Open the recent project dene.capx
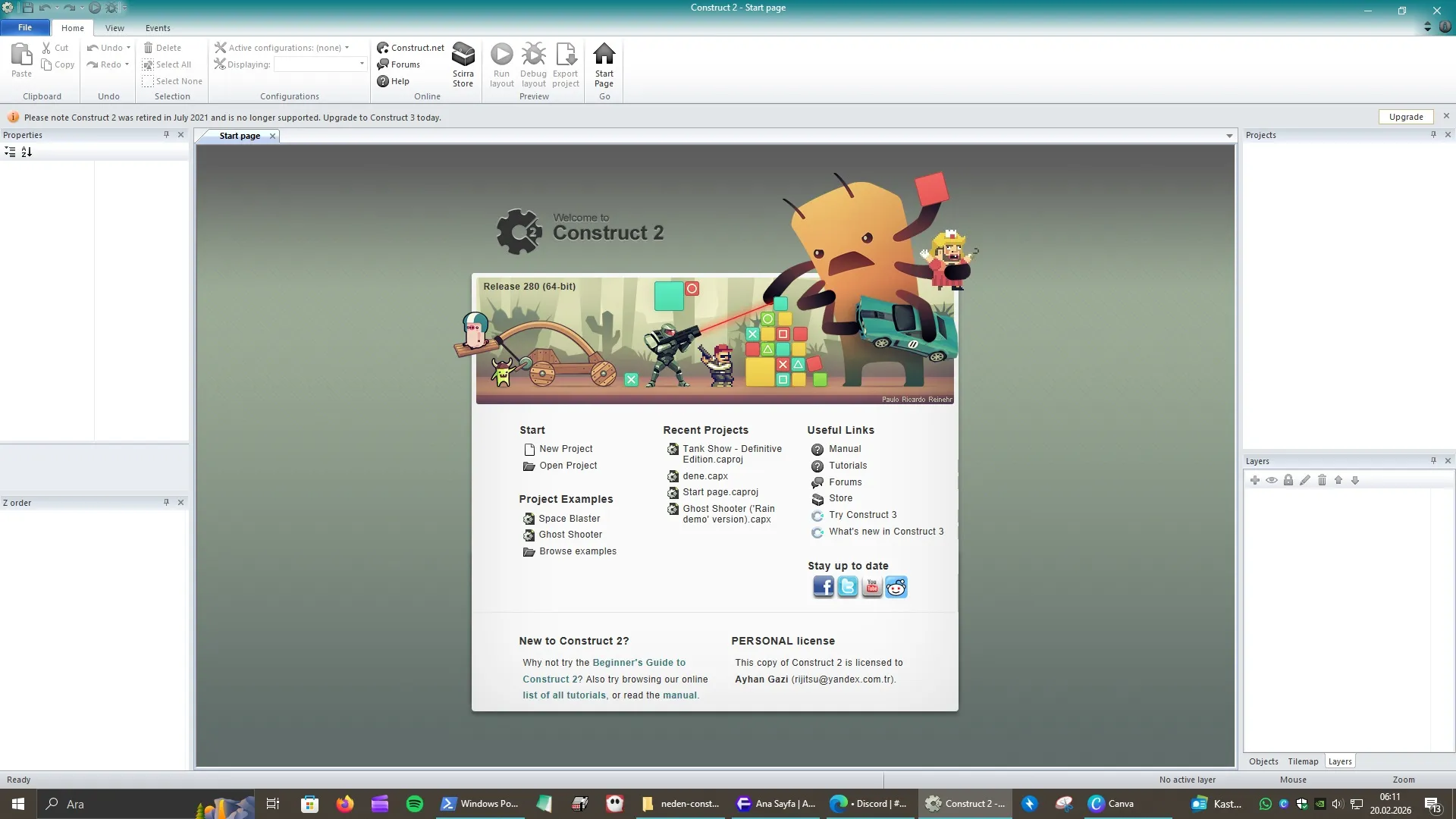 (704, 475)
